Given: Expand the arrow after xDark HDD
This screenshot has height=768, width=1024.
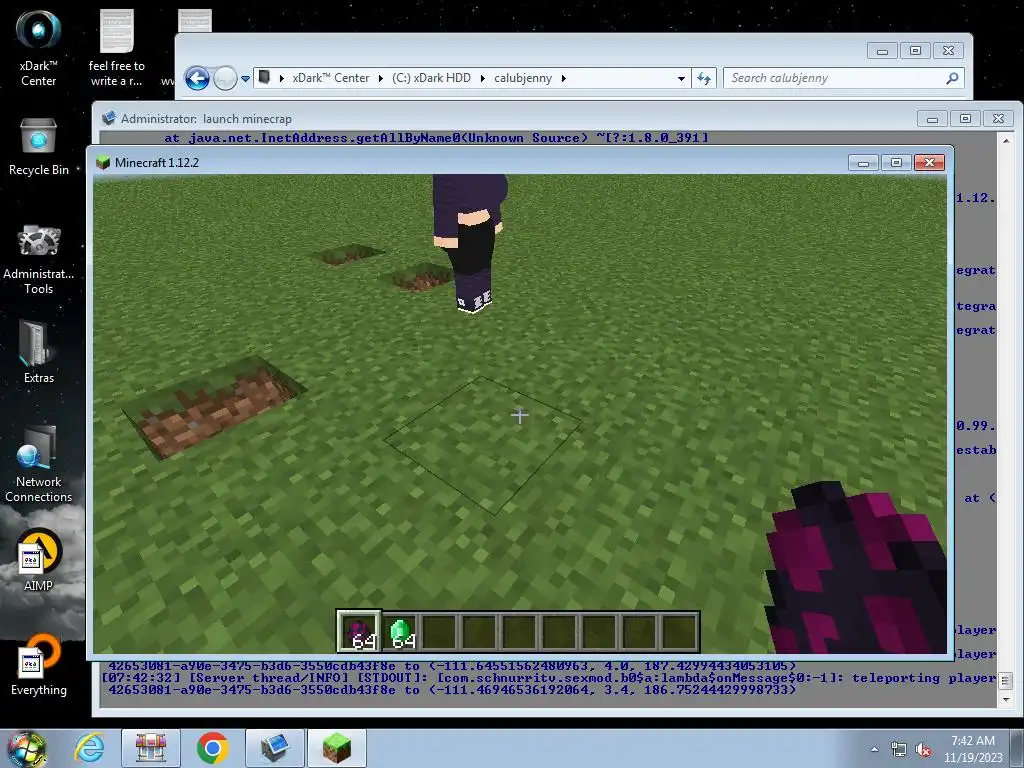Looking at the screenshot, I should [483, 78].
